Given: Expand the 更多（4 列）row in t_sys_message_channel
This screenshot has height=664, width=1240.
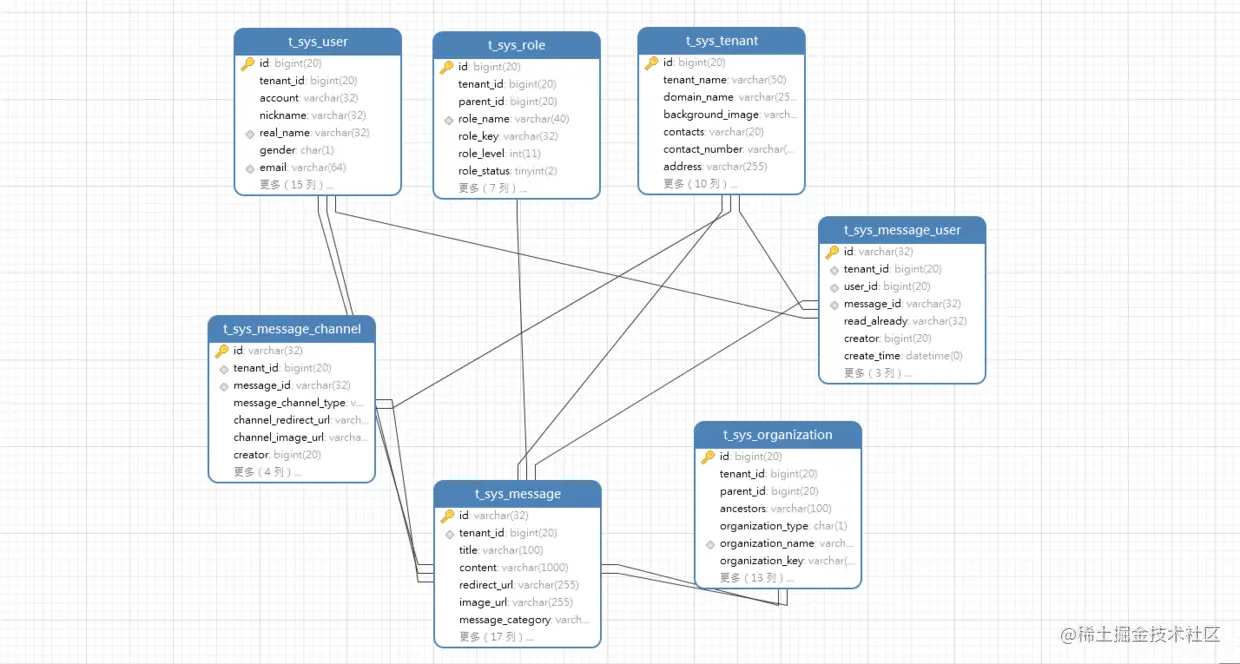Looking at the screenshot, I should [267, 472].
